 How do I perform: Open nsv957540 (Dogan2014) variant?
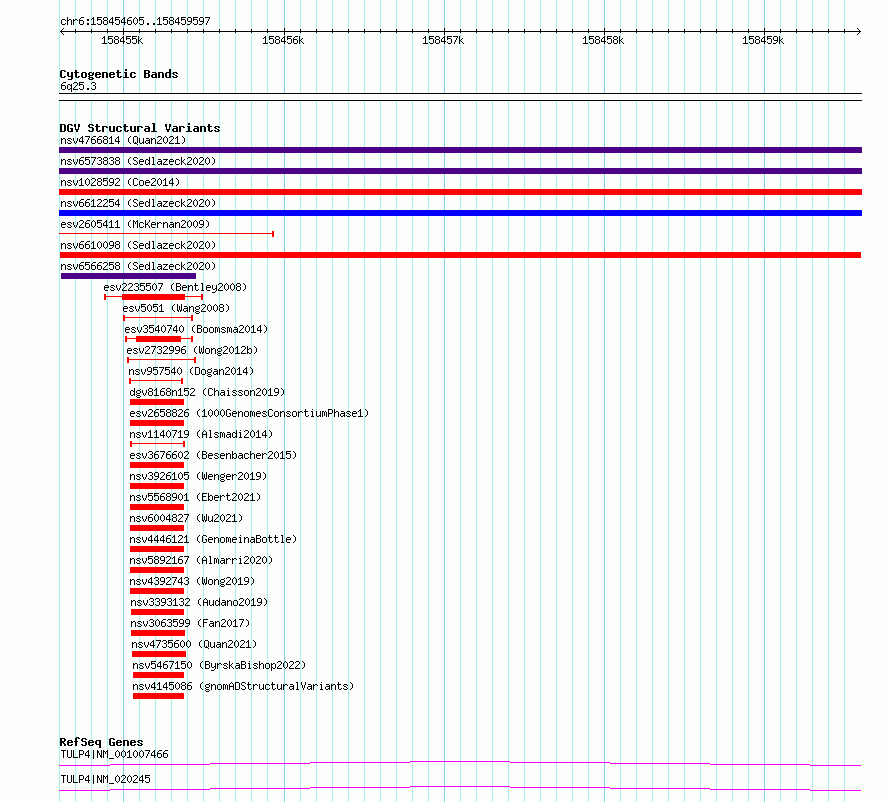[x=191, y=371]
